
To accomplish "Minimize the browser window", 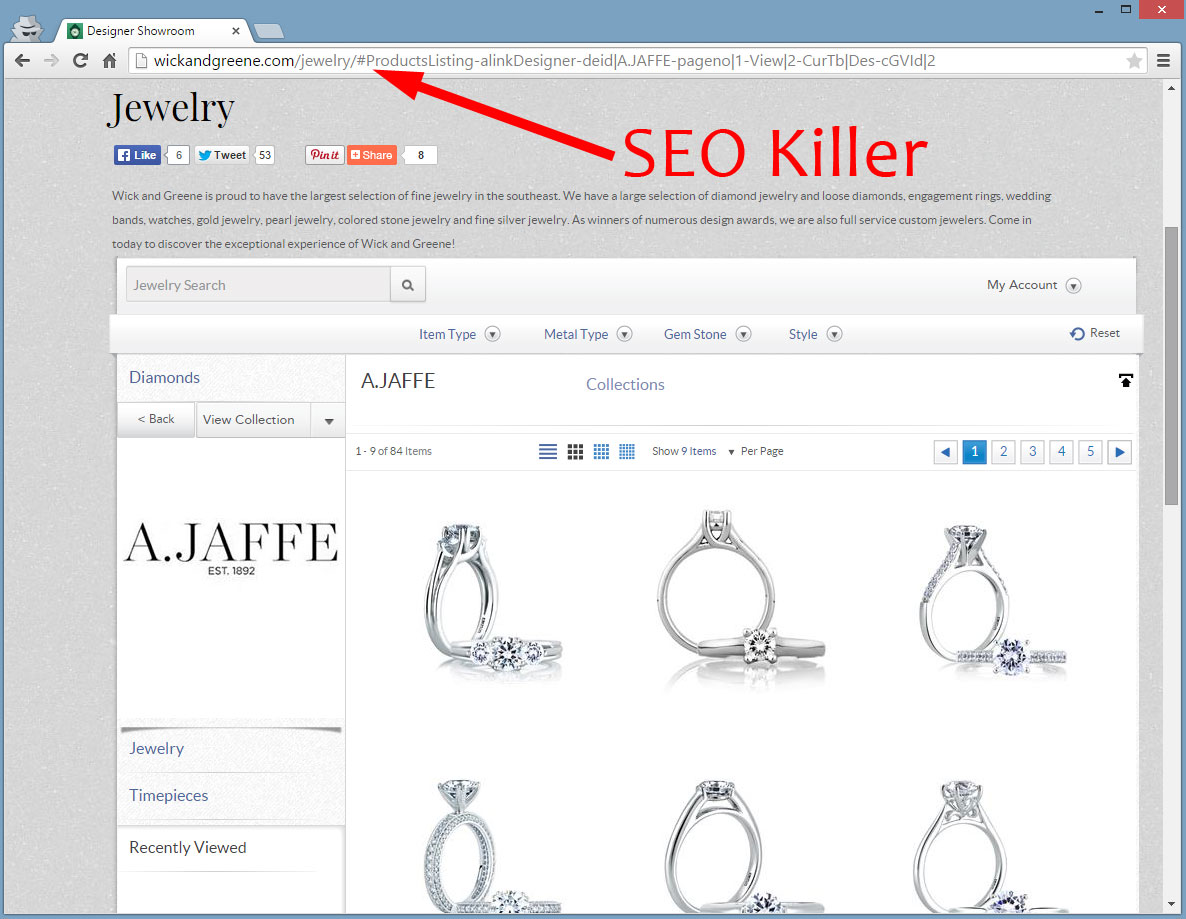I will (1099, 11).
